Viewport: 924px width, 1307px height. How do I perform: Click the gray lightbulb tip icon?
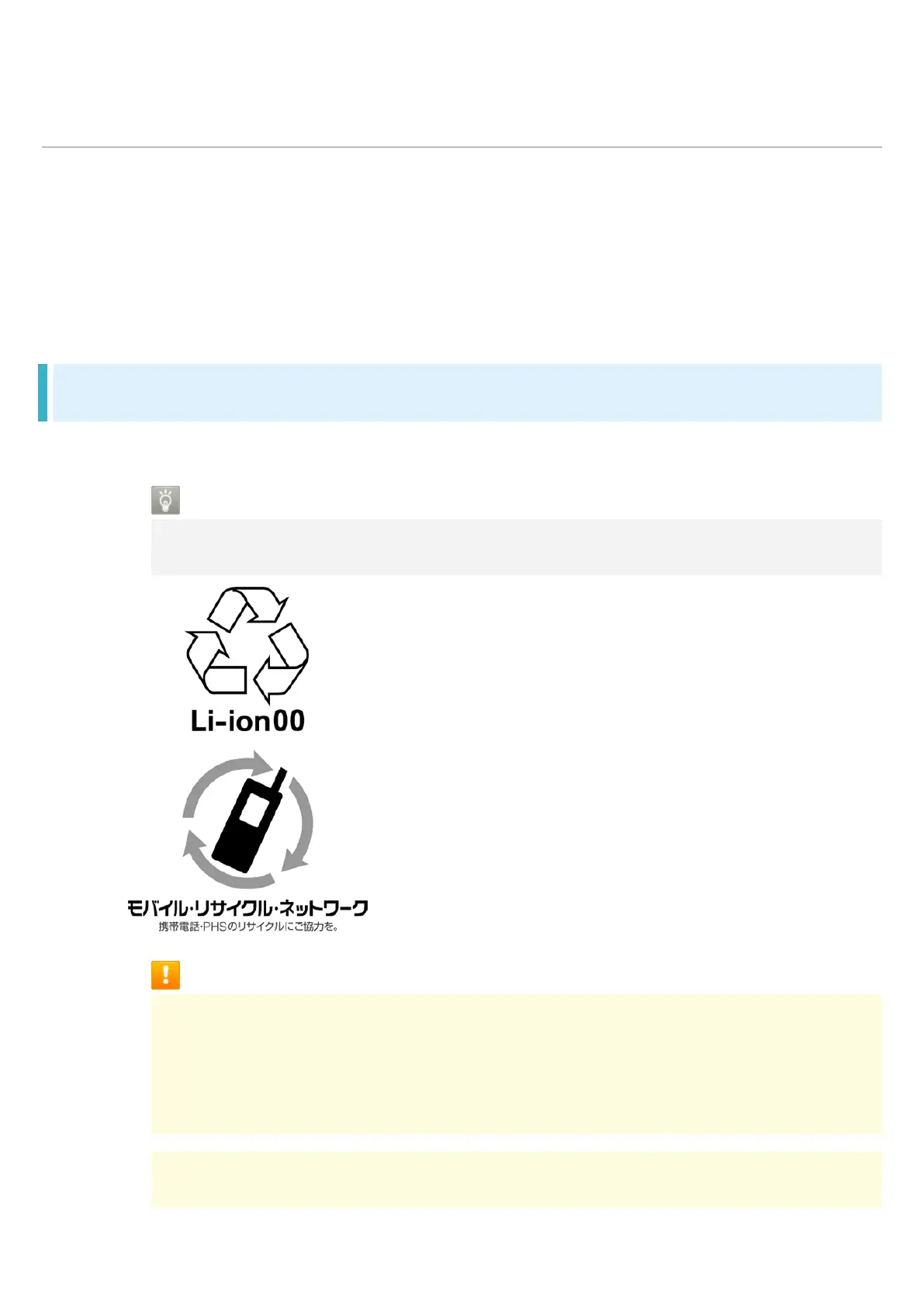165,500
